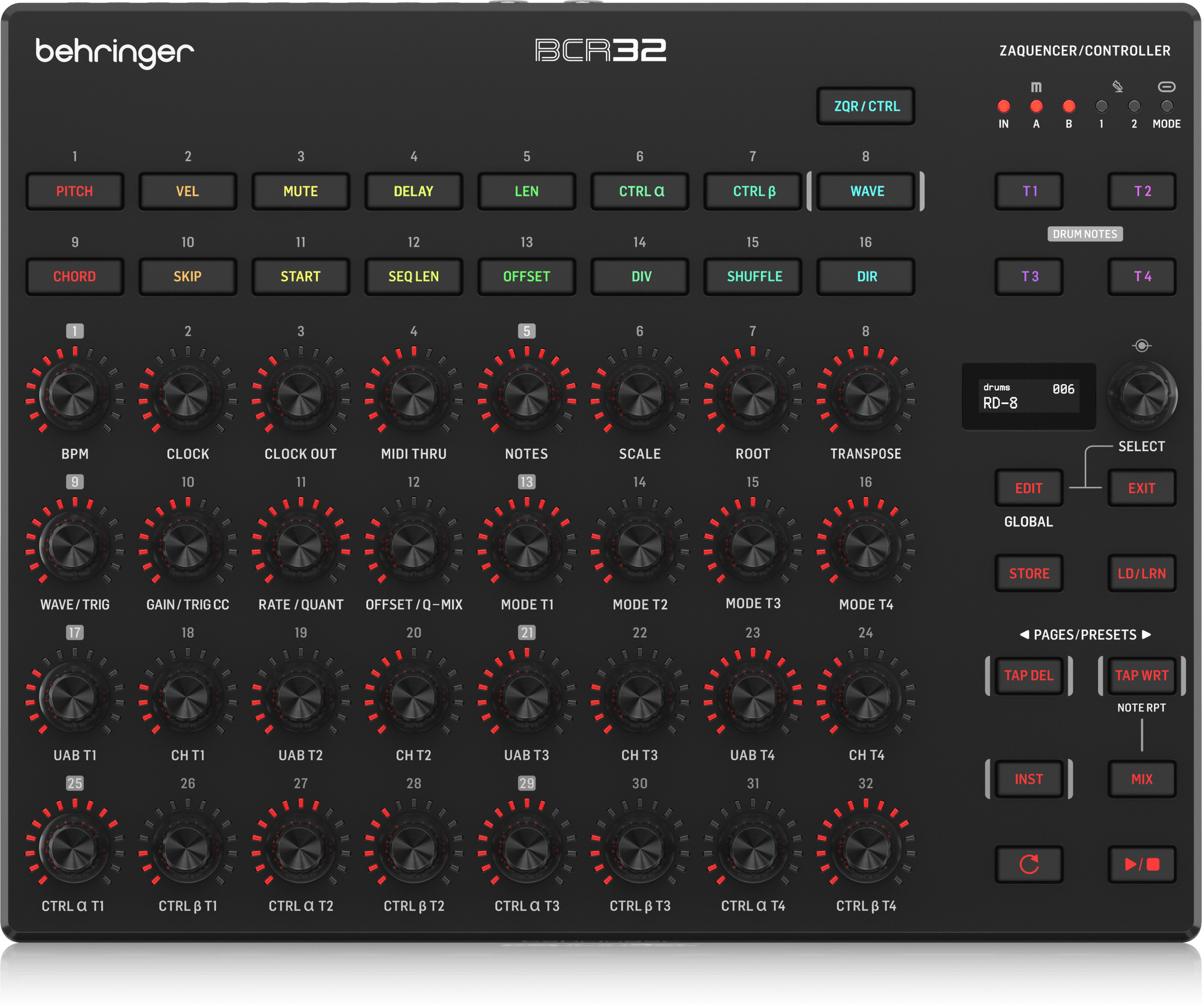Click the MIDI 'm' icon above LED A
Screen dimensions: 1202x1008
coord(1036,87)
